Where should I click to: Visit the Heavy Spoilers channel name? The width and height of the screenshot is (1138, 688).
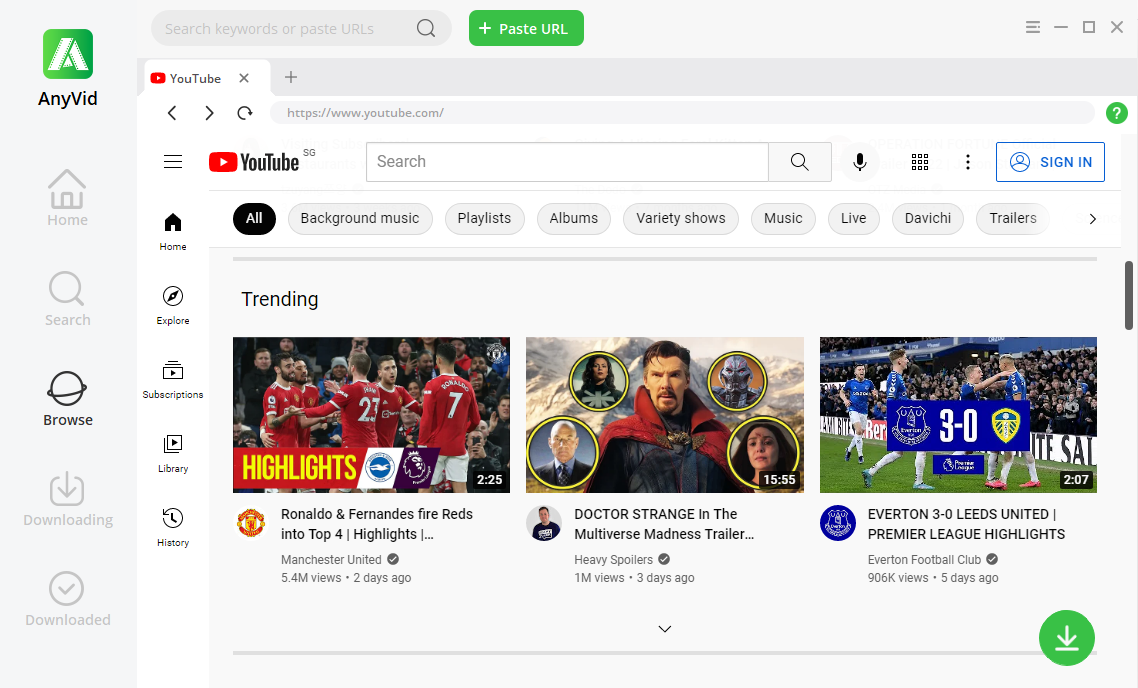[613, 560]
